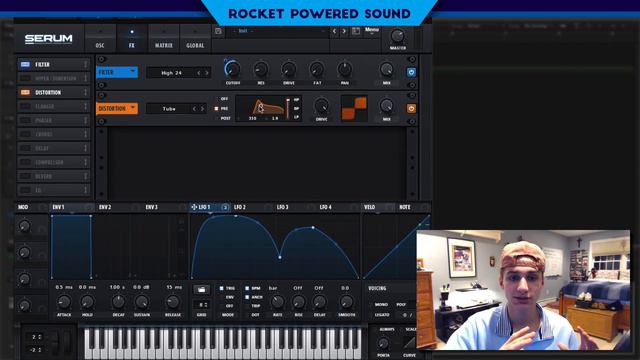The width and height of the screenshot is (640, 360).
Task: Select previous distortion type arrow beside Tube
Action: [x=194, y=109]
